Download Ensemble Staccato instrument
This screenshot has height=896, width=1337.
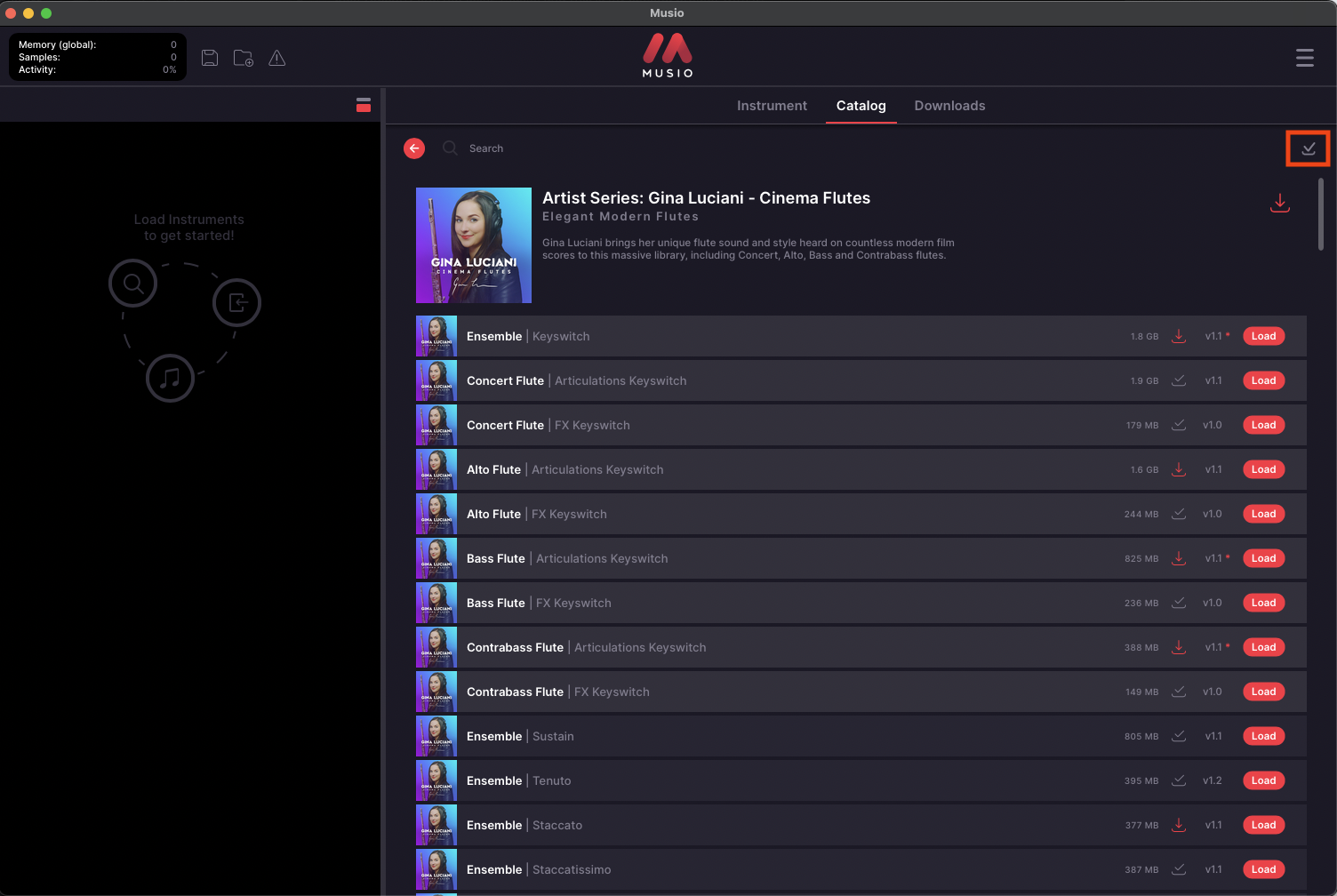coord(1179,825)
